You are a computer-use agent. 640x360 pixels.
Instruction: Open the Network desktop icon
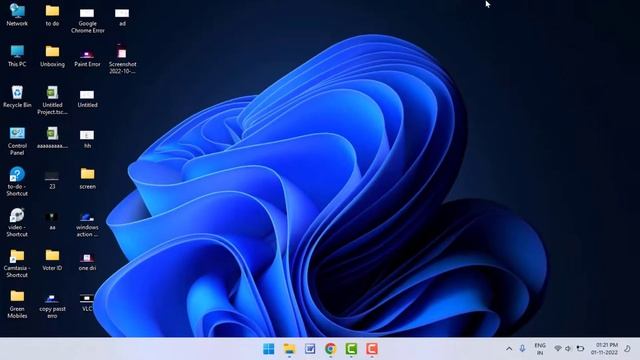(x=17, y=15)
